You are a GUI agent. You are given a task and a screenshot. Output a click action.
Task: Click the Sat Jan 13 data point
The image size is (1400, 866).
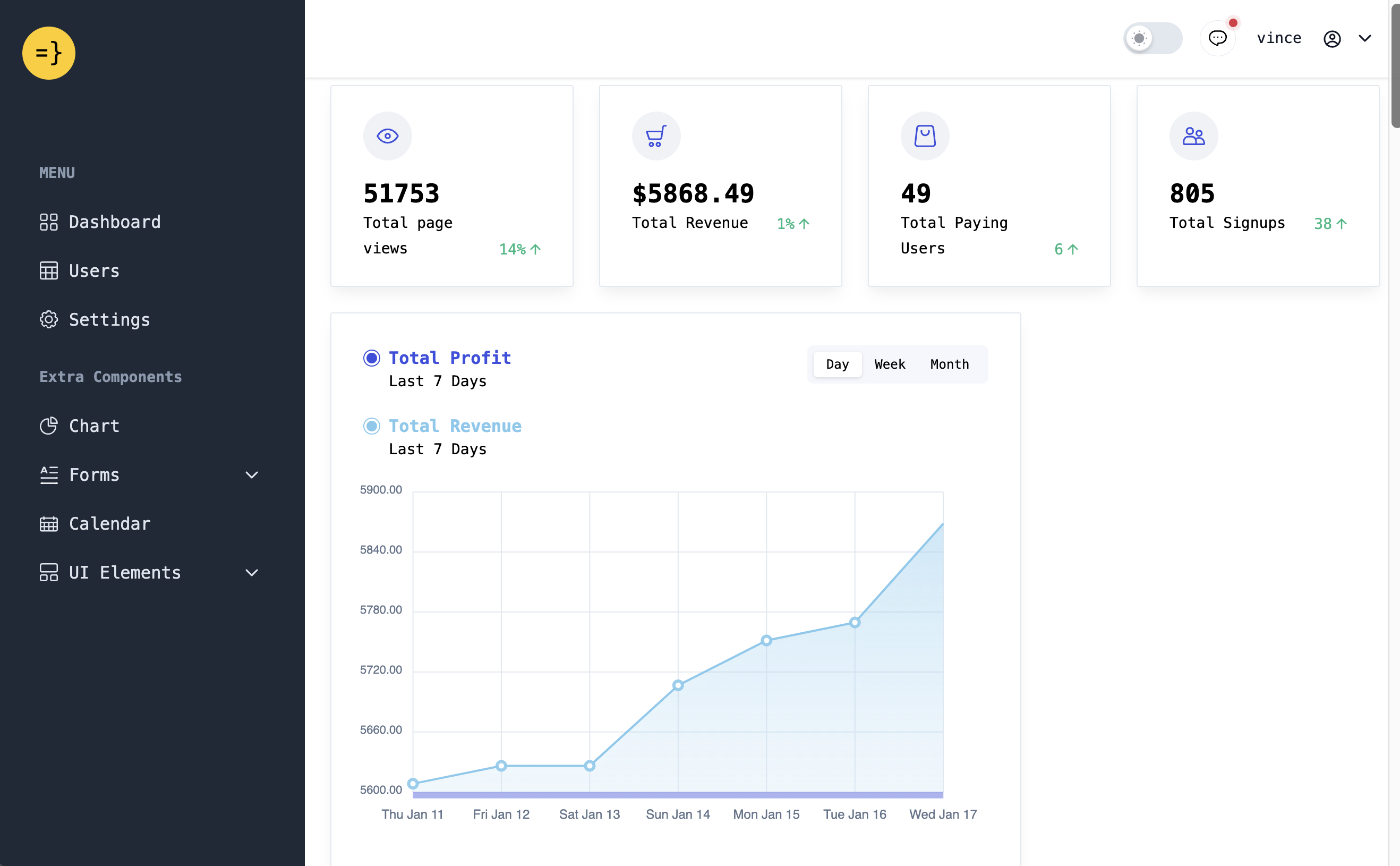click(589, 765)
